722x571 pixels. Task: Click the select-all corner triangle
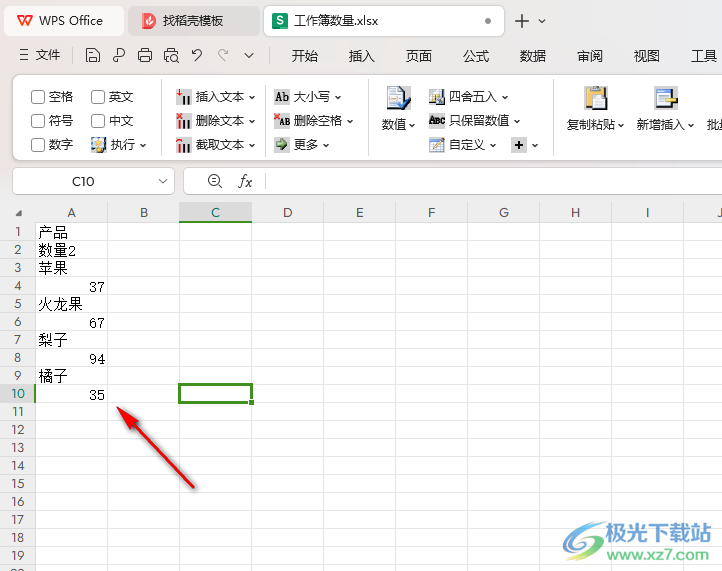coord(19,213)
